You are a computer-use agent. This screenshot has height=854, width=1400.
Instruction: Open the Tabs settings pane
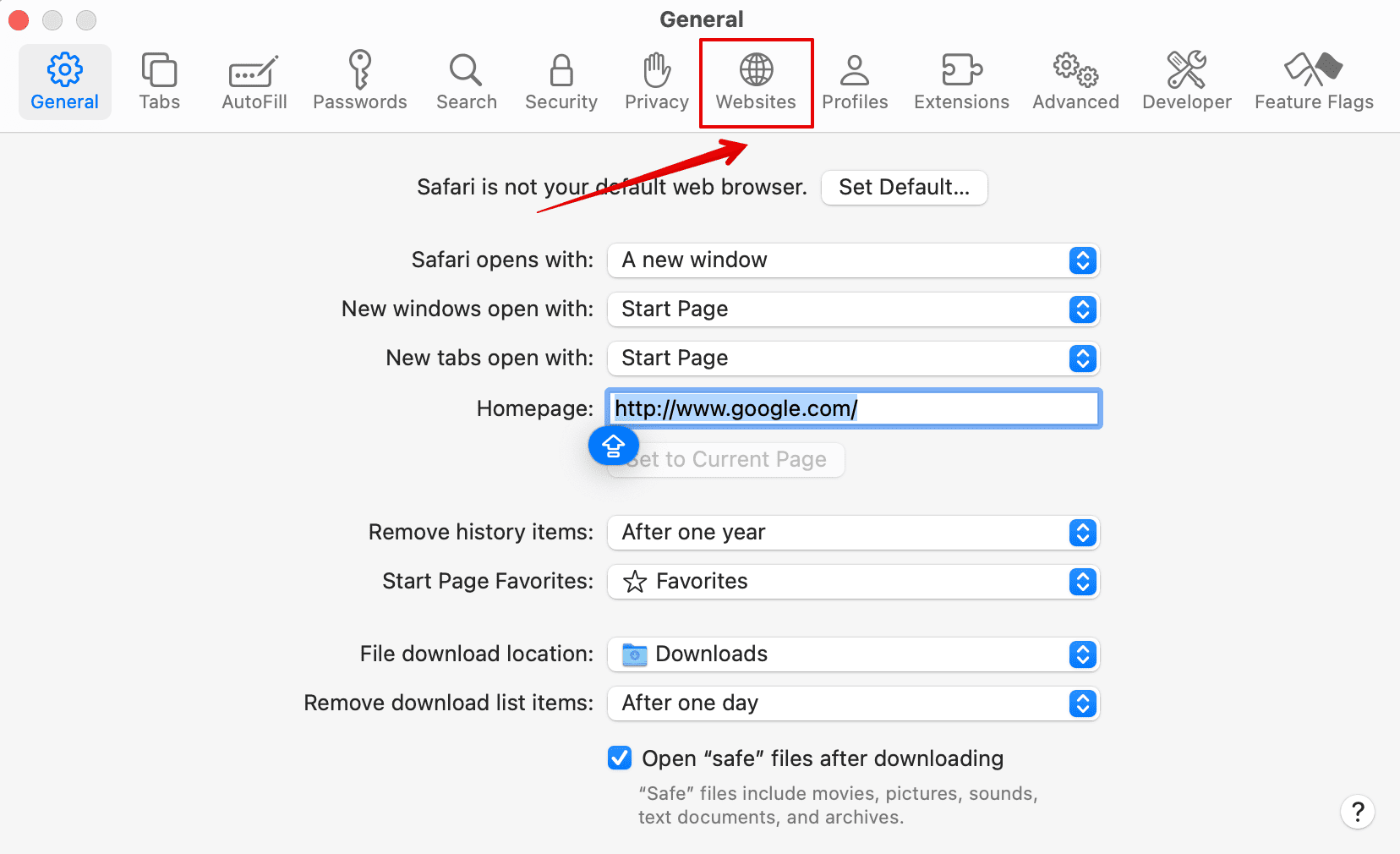point(159,82)
